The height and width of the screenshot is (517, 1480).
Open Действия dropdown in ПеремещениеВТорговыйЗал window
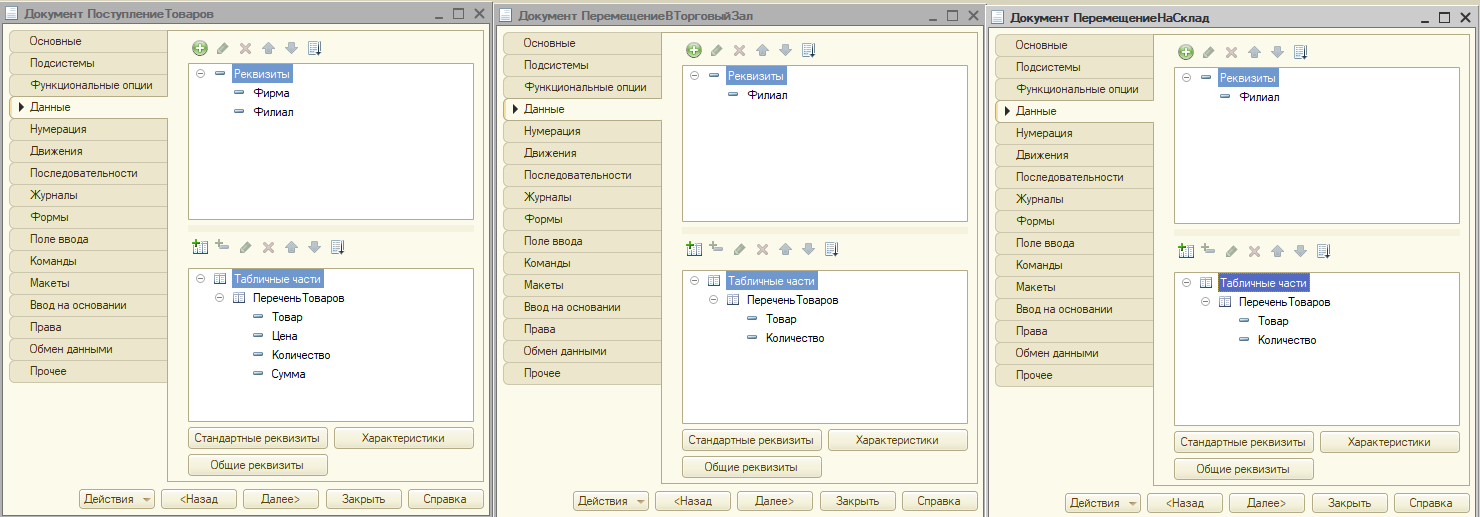611,501
